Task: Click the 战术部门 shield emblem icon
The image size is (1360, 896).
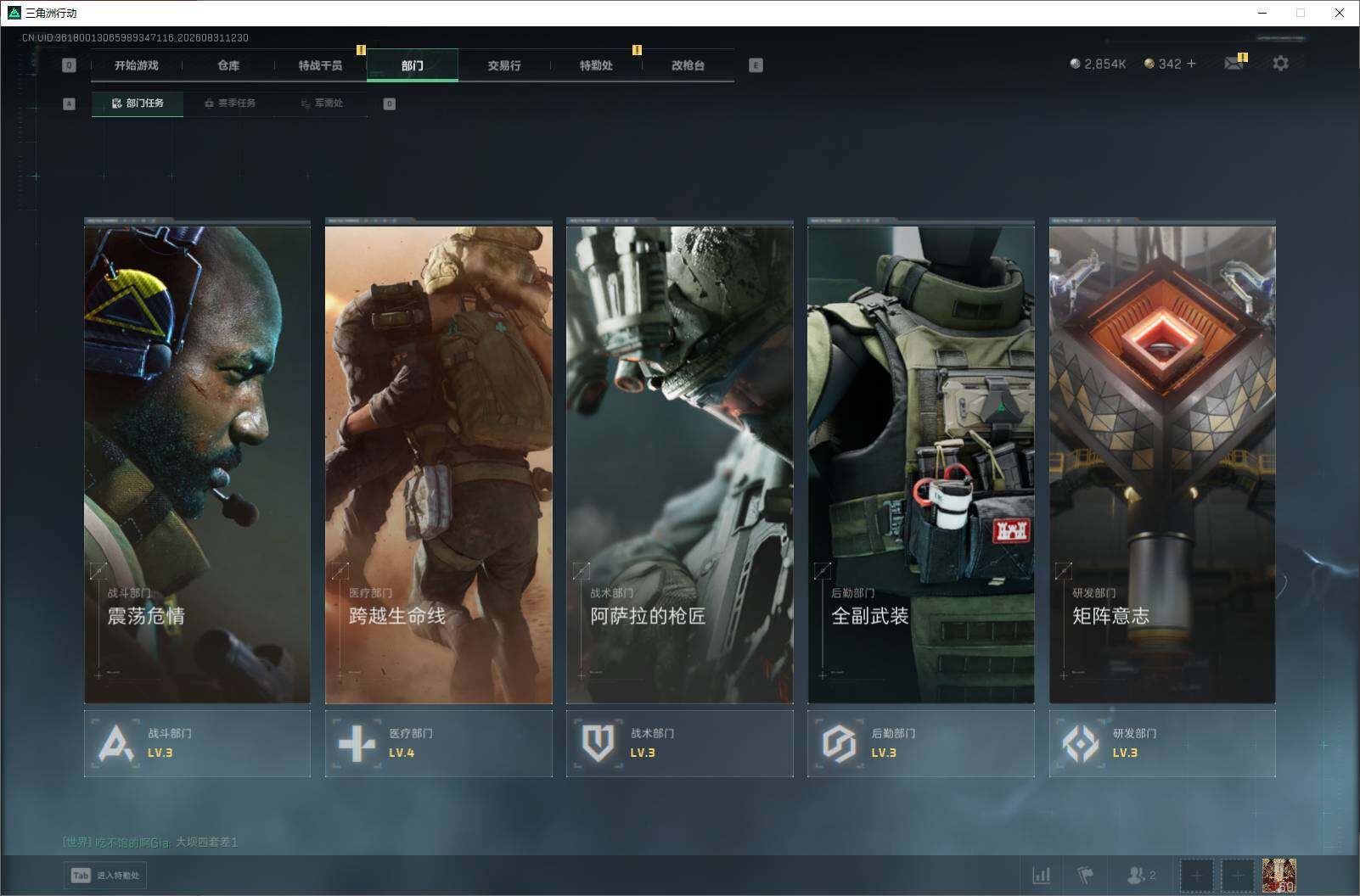Action: pyautogui.click(x=598, y=744)
